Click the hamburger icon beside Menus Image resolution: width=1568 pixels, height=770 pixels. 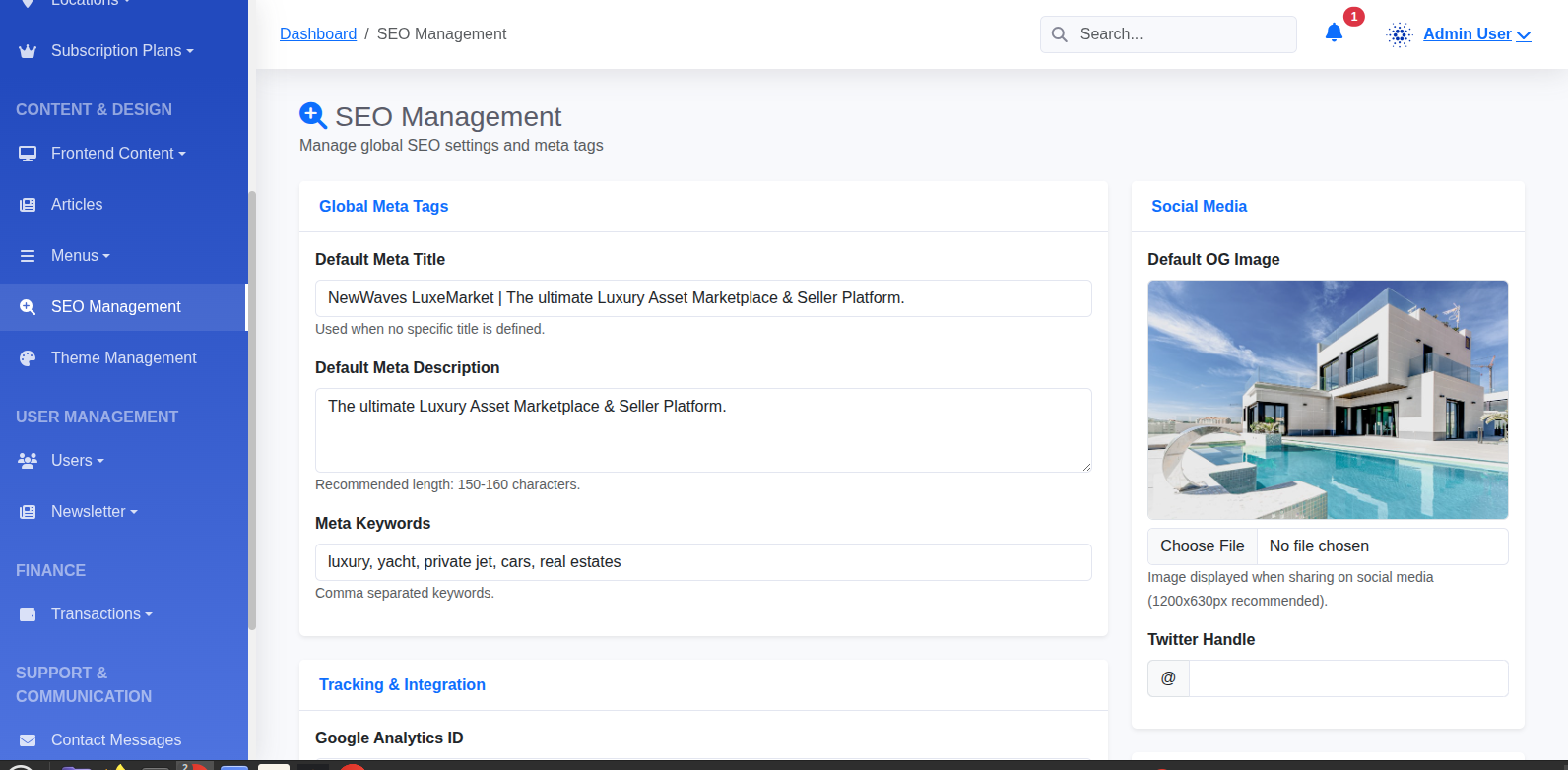[28, 256]
